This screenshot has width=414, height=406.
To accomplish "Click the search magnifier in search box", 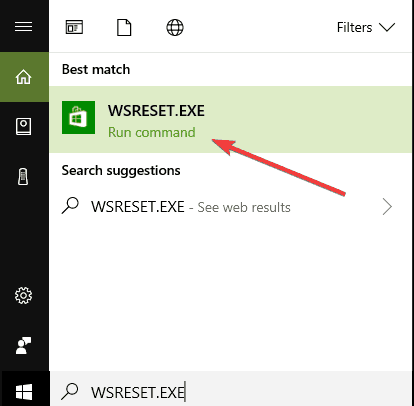I will tap(70, 391).
